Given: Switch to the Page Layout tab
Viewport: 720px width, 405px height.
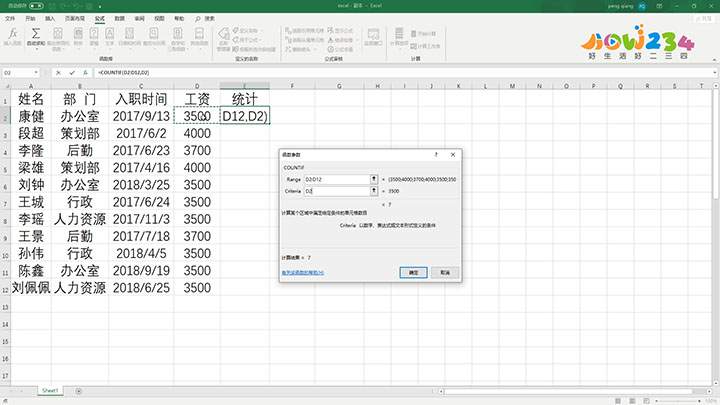Looking at the screenshot, I should [x=75, y=18].
